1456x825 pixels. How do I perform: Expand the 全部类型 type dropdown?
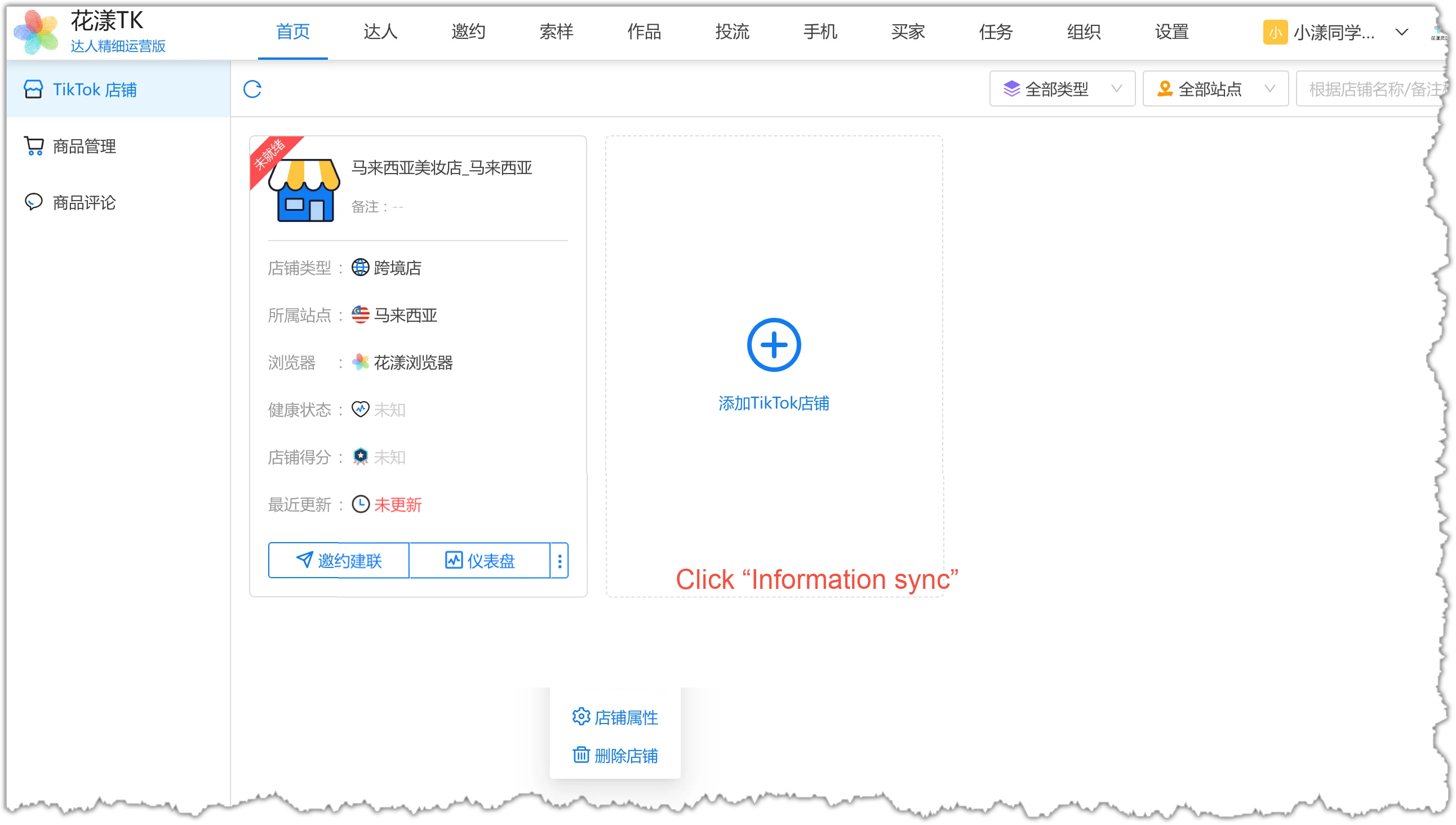(1062, 89)
